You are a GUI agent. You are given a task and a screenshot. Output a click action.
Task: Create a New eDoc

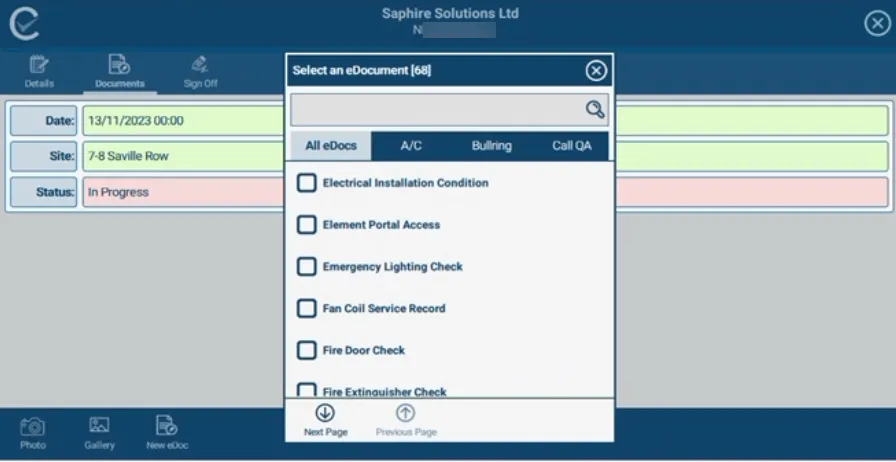pos(167,427)
